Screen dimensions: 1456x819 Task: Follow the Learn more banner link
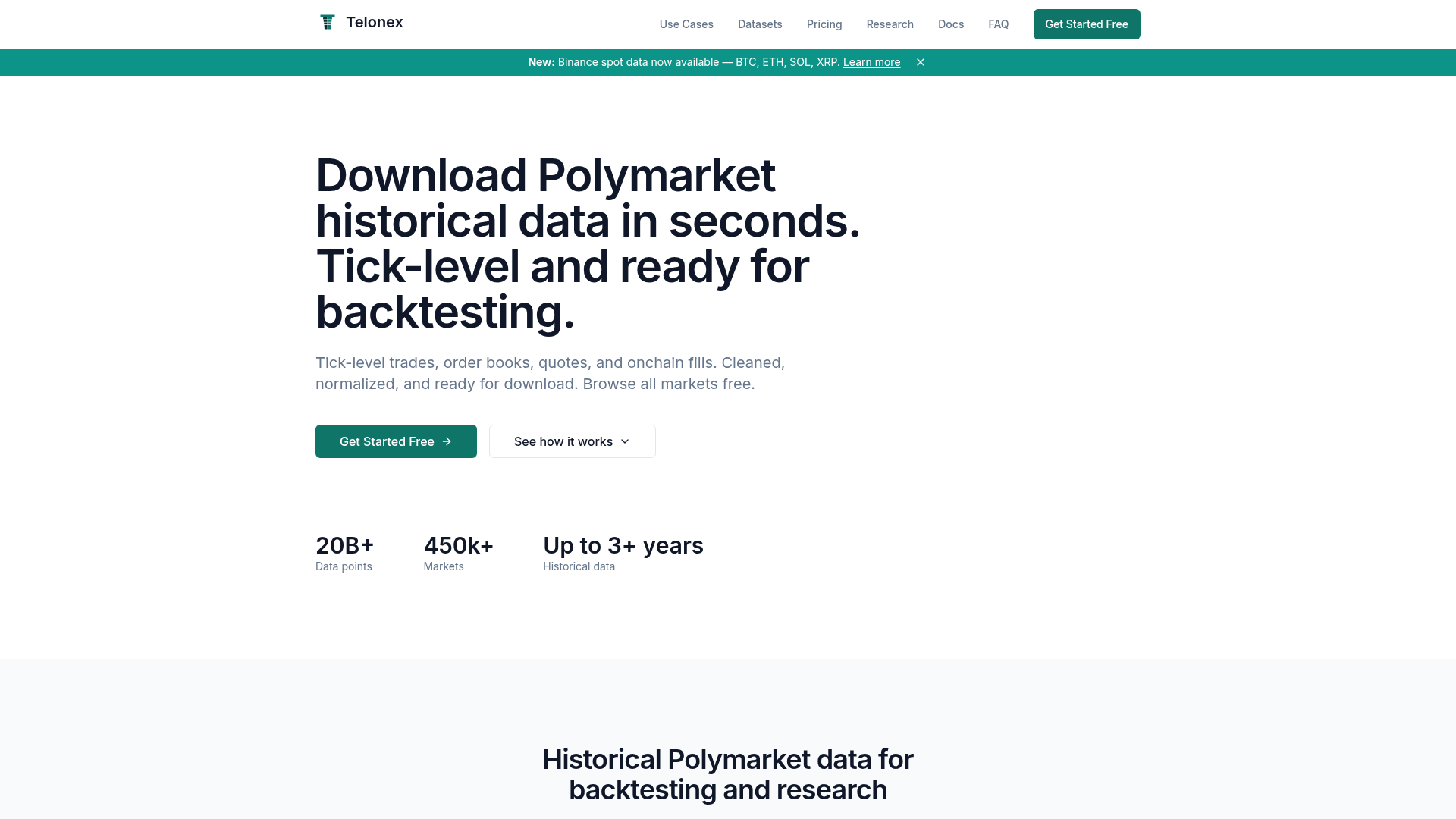871,62
